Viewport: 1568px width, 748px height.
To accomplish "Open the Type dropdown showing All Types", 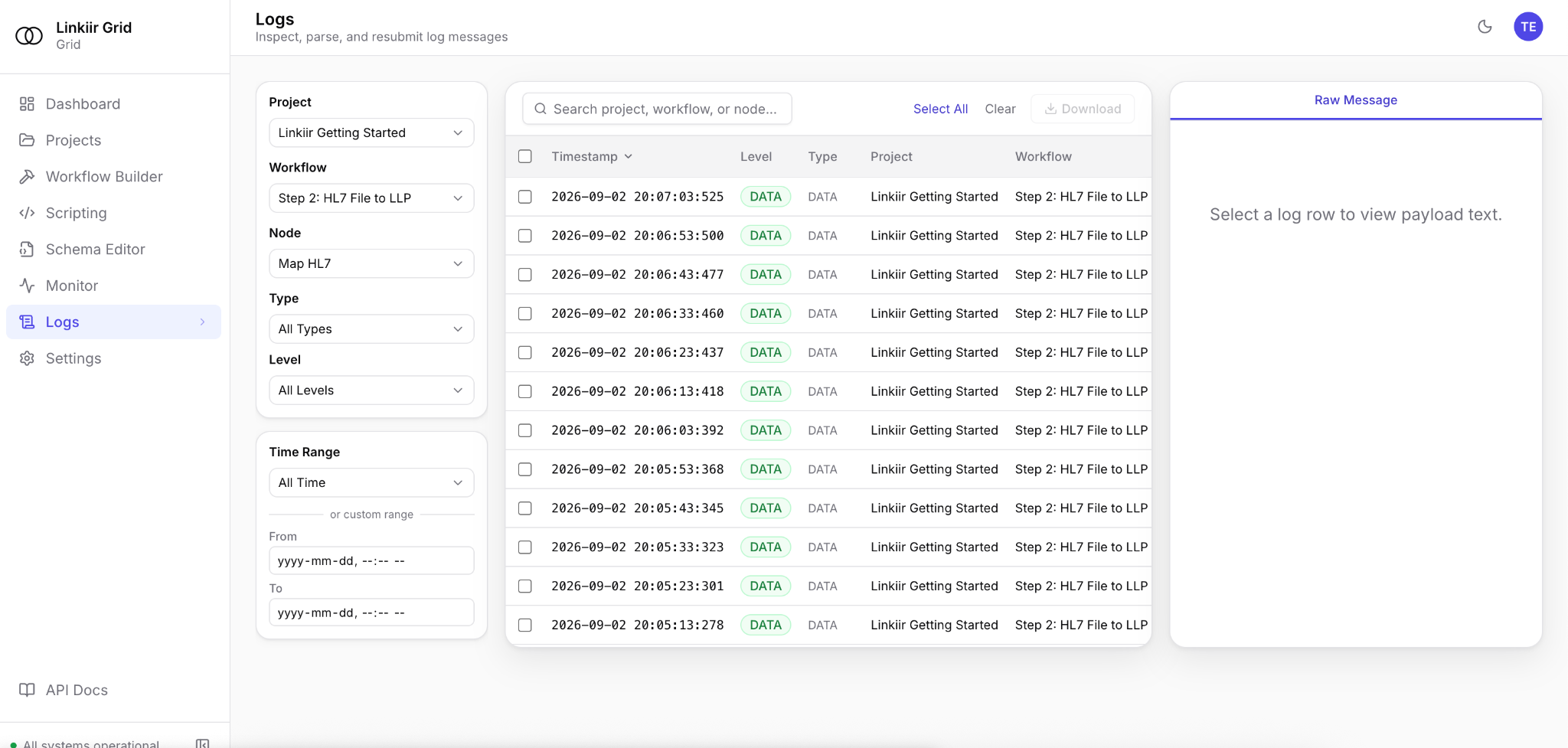I will pyautogui.click(x=371, y=329).
